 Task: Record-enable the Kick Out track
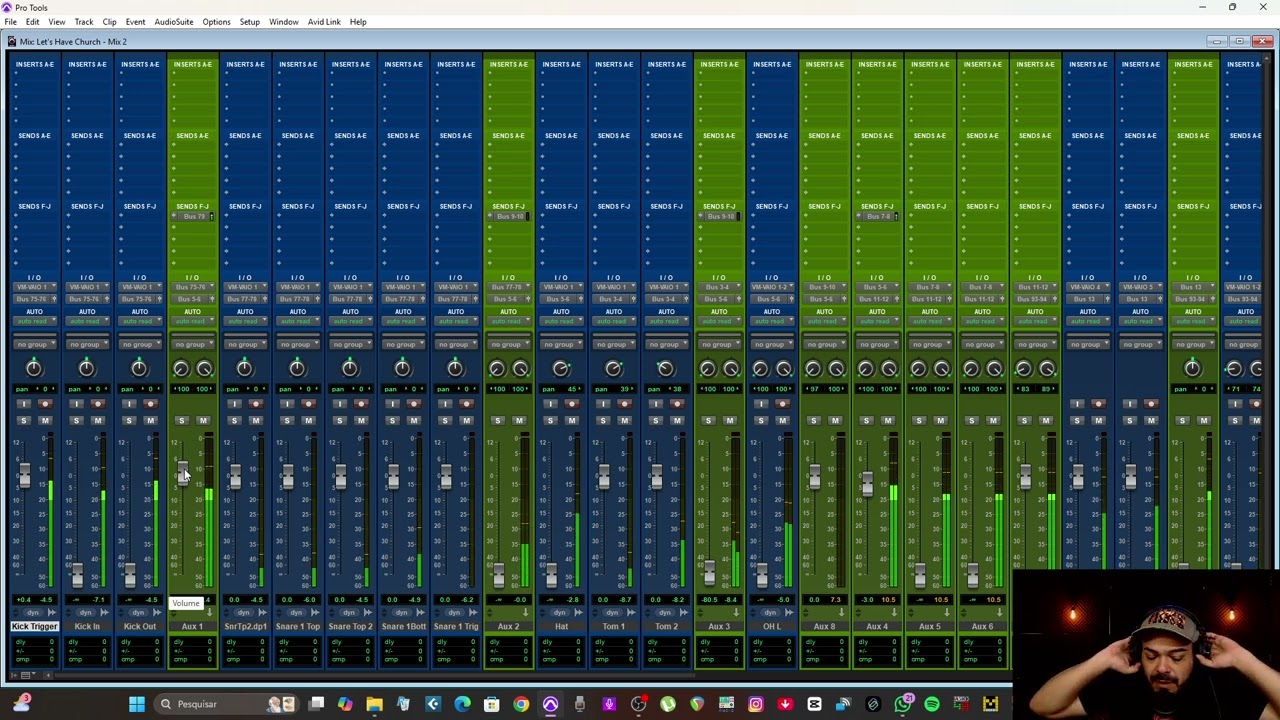click(151, 404)
